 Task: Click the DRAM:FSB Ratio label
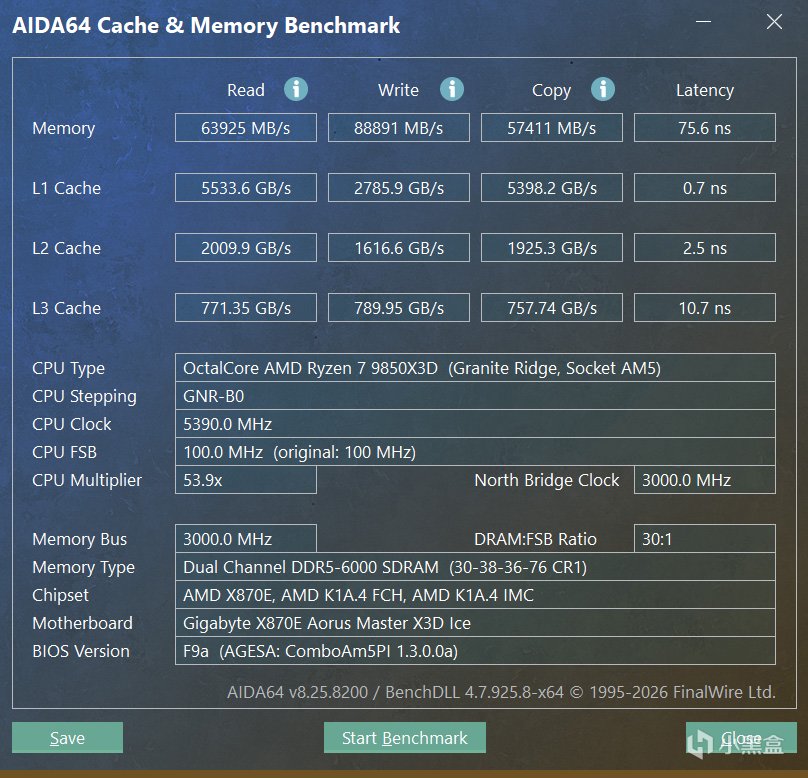[535, 539]
